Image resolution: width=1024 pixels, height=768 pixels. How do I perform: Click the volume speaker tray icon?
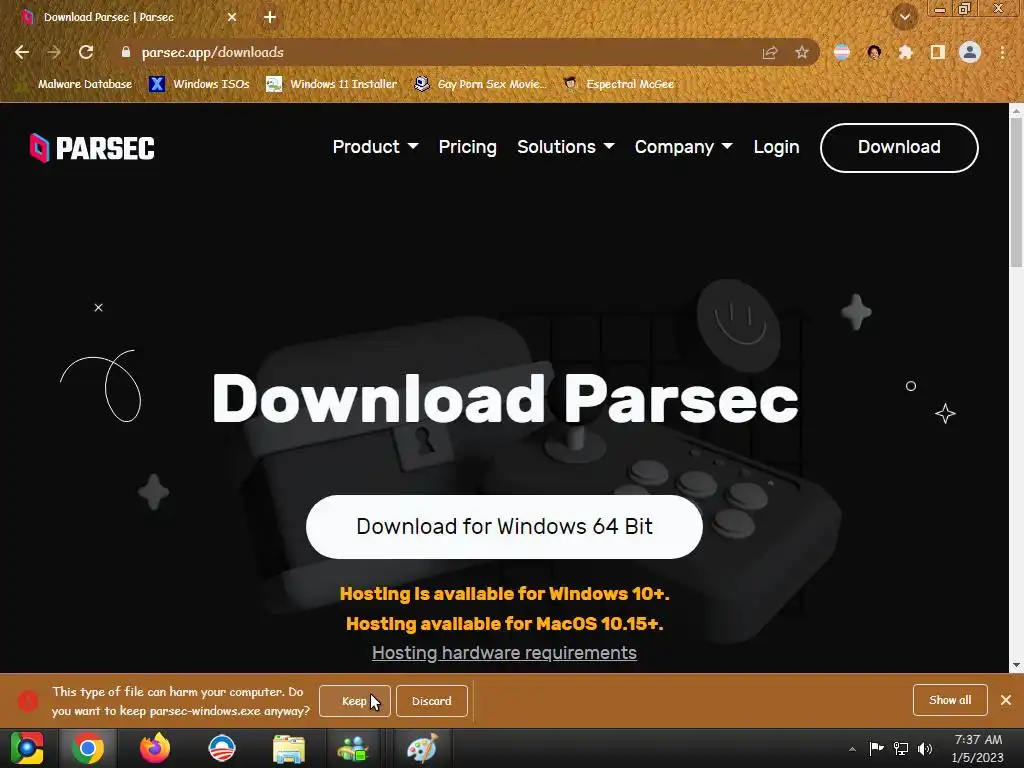pyautogui.click(x=925, y=748)
